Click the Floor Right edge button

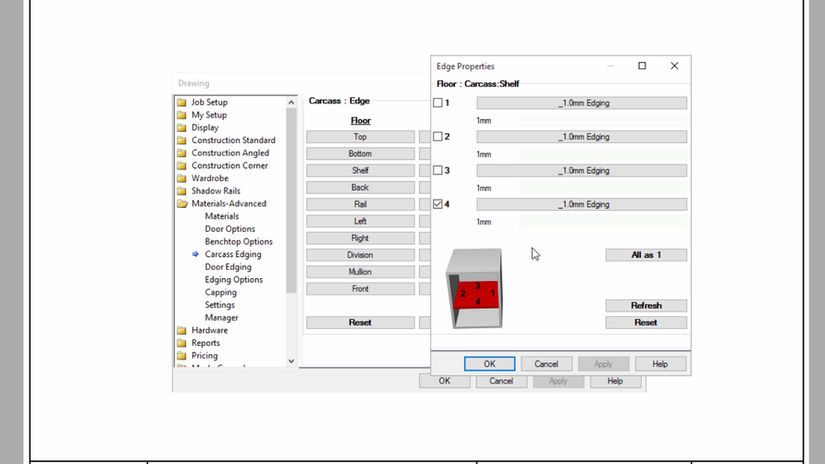coord(360,238)
